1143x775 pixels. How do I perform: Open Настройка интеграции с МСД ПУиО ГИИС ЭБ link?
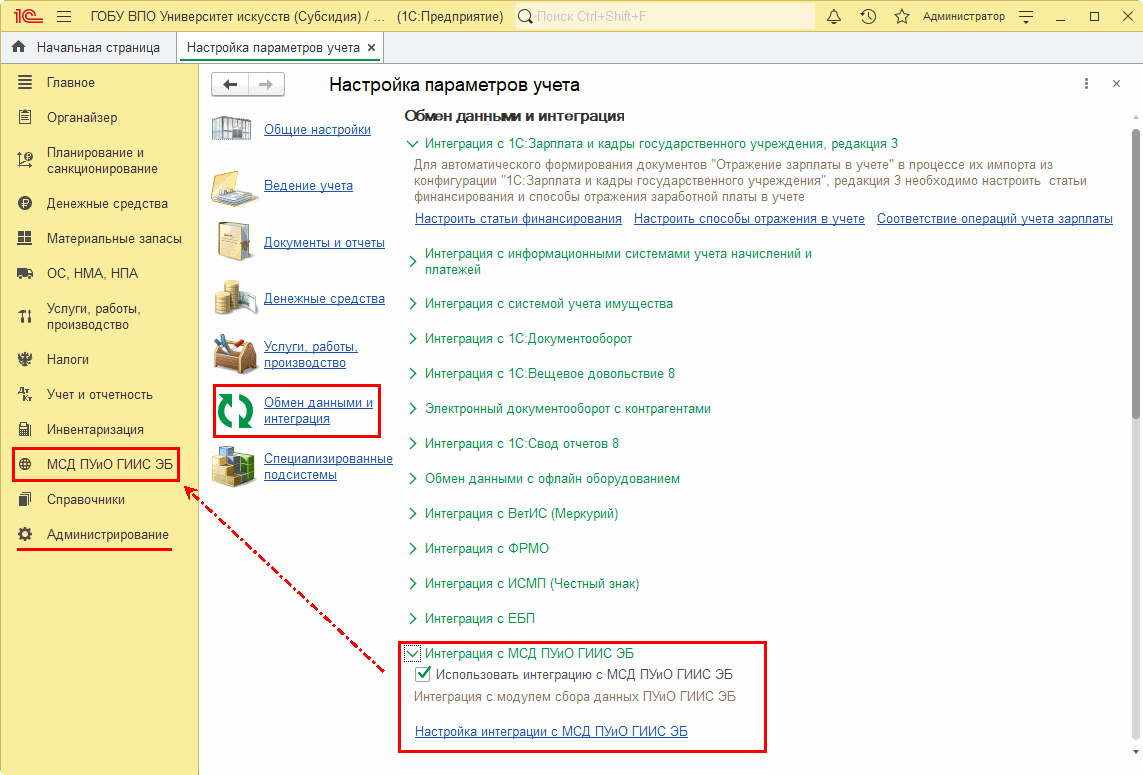551,732
